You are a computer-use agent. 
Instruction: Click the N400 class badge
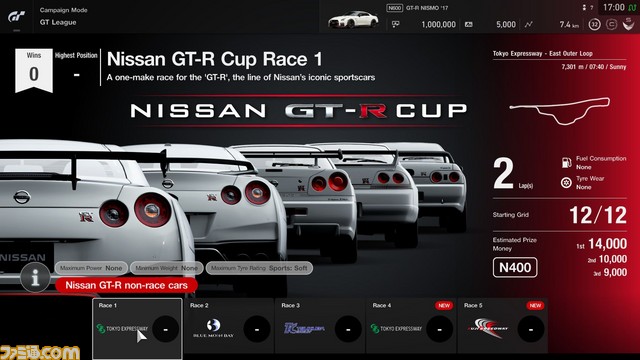(515, 268)
